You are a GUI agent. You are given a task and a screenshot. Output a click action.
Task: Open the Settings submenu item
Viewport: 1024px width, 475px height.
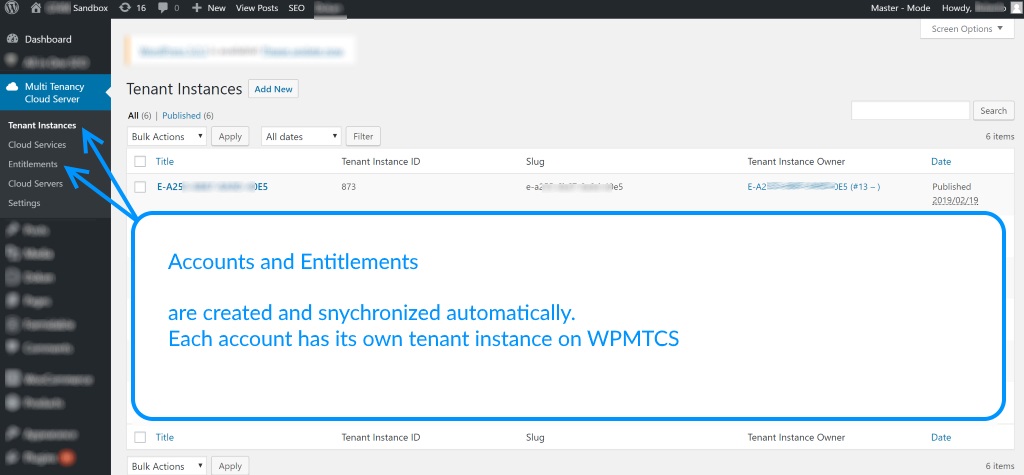coord(24,203)
